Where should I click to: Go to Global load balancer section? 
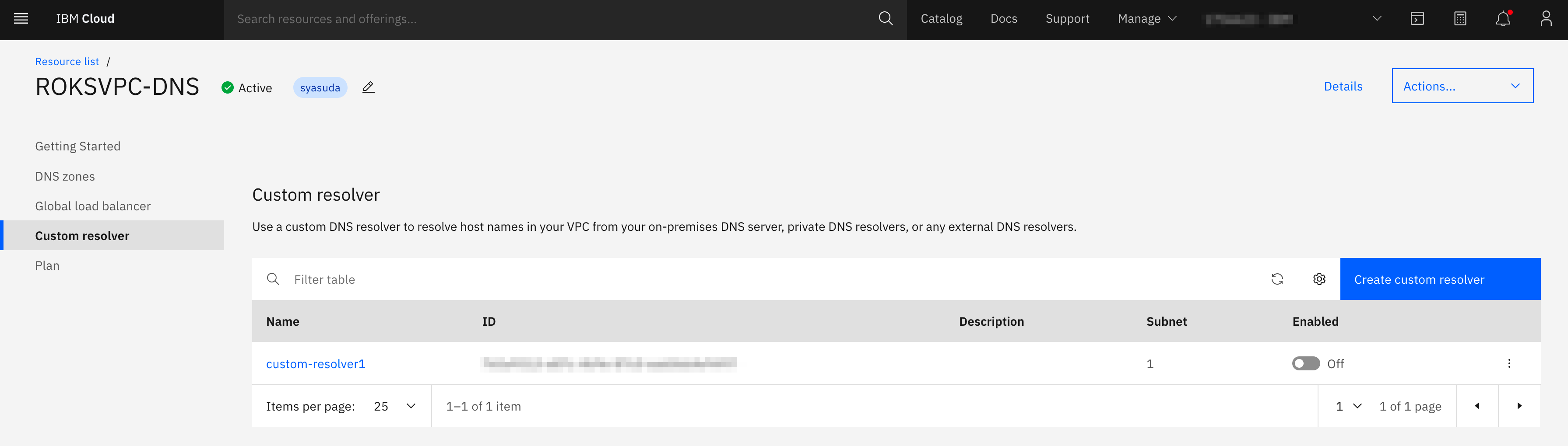[x=93, y=206]
